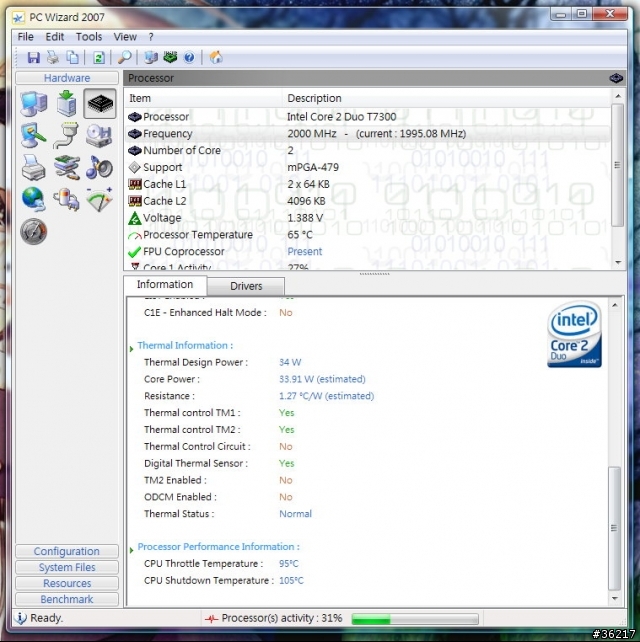Select the Video monitor hardware icon
Image resolution: width=640 pixels, height=642 pixels.
(x=34, y=136)
